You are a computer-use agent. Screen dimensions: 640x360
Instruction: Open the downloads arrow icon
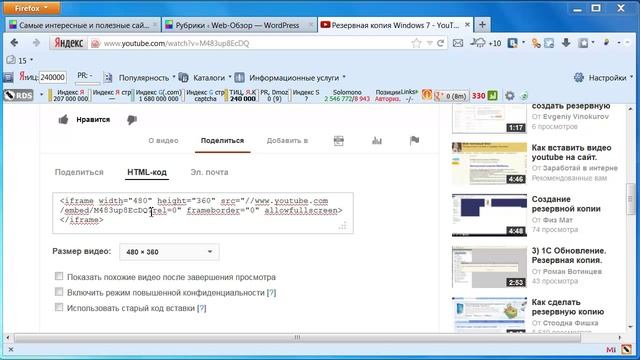pyautogui.click(x=566, y=42)
